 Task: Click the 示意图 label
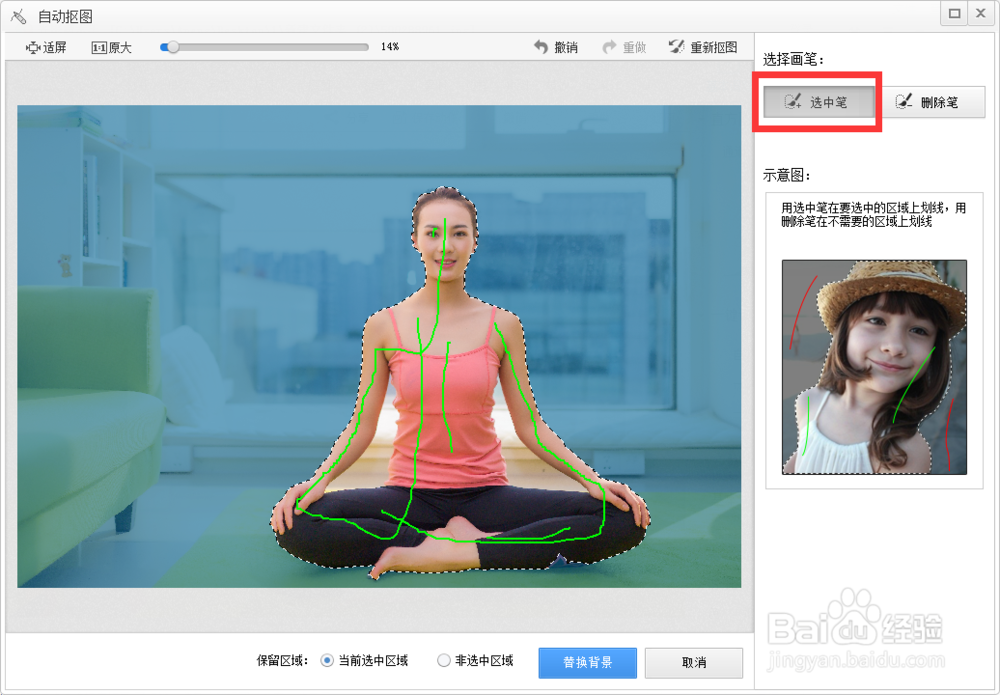pyautogui.click(x=786, y=175)
